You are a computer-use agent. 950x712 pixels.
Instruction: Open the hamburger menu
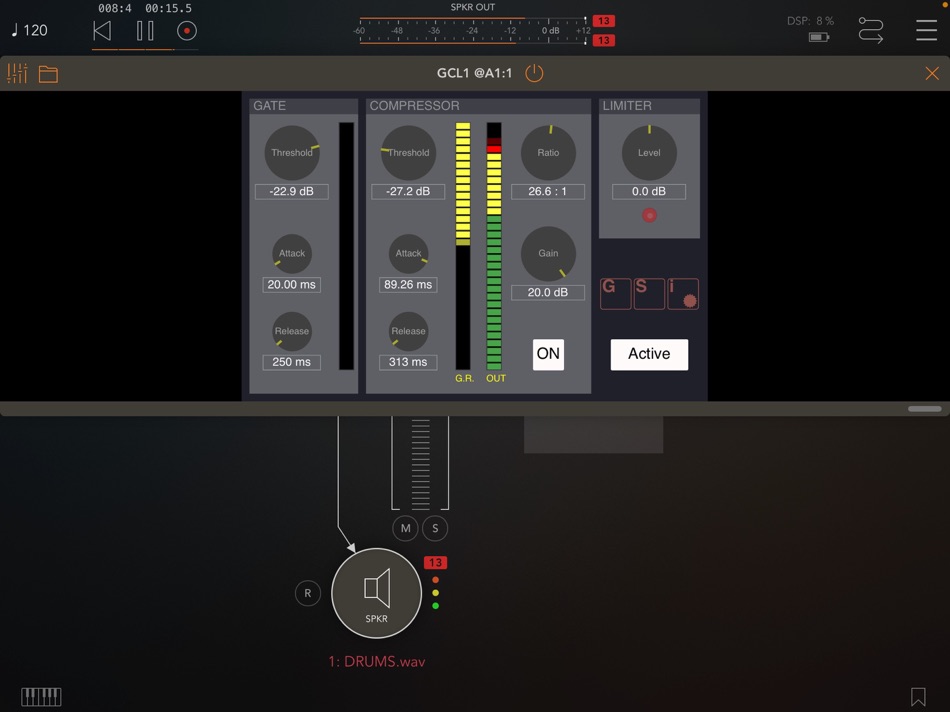pyautogui.click(x=927, y=30)
